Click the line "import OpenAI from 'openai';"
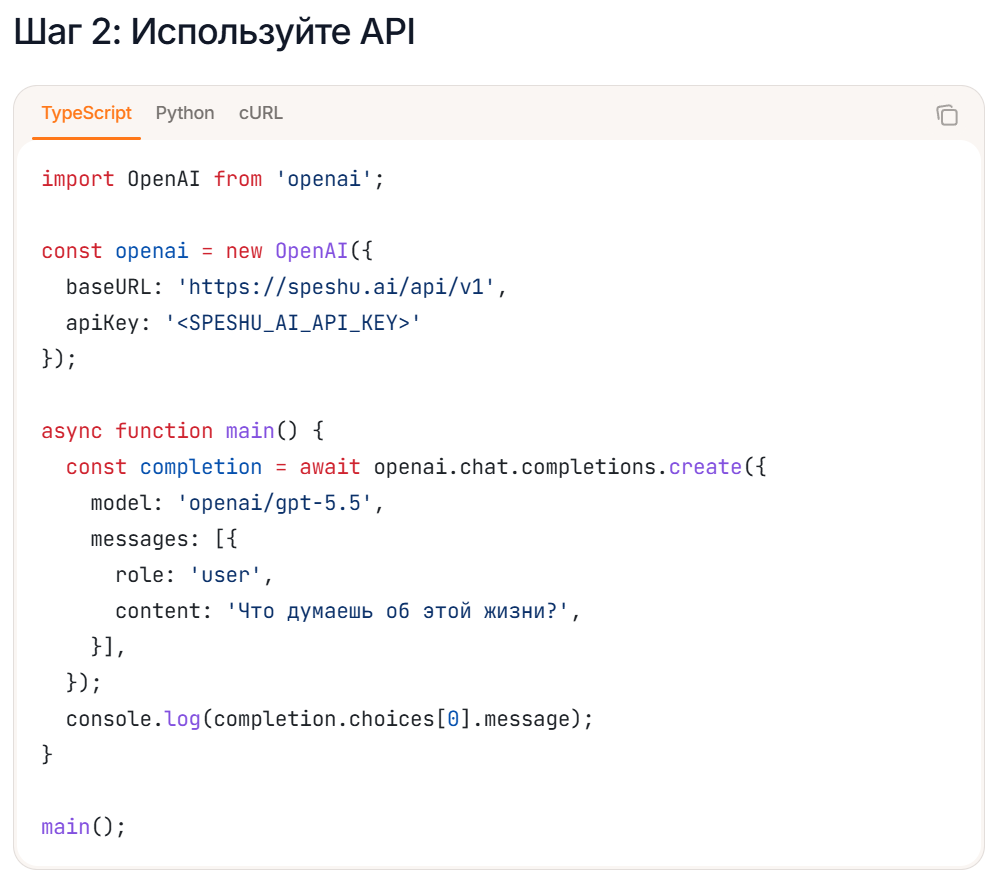This screenshot has width=996, height=885. click(x=213, y=179)
